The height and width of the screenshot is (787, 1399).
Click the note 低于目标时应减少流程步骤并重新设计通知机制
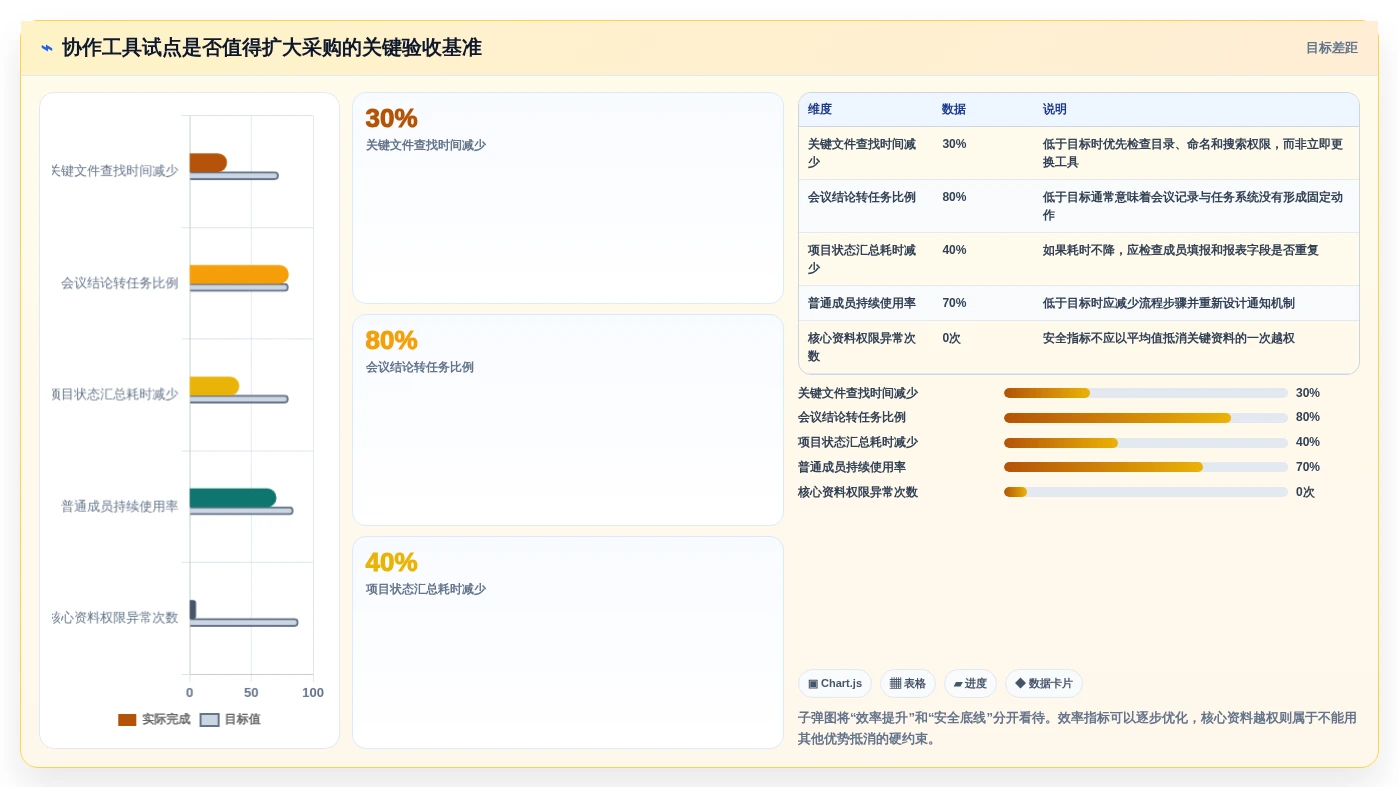pos(1169,303)
